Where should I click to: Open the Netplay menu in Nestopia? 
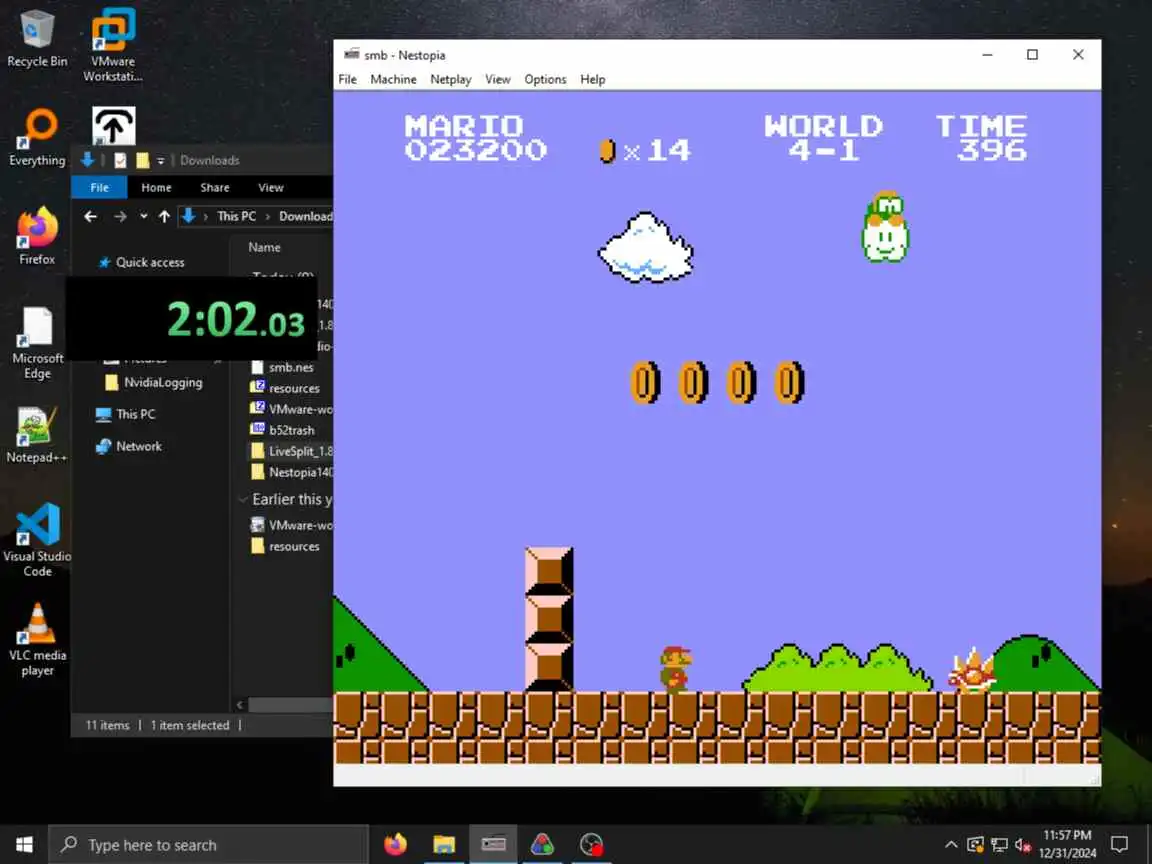pos(450,79)
